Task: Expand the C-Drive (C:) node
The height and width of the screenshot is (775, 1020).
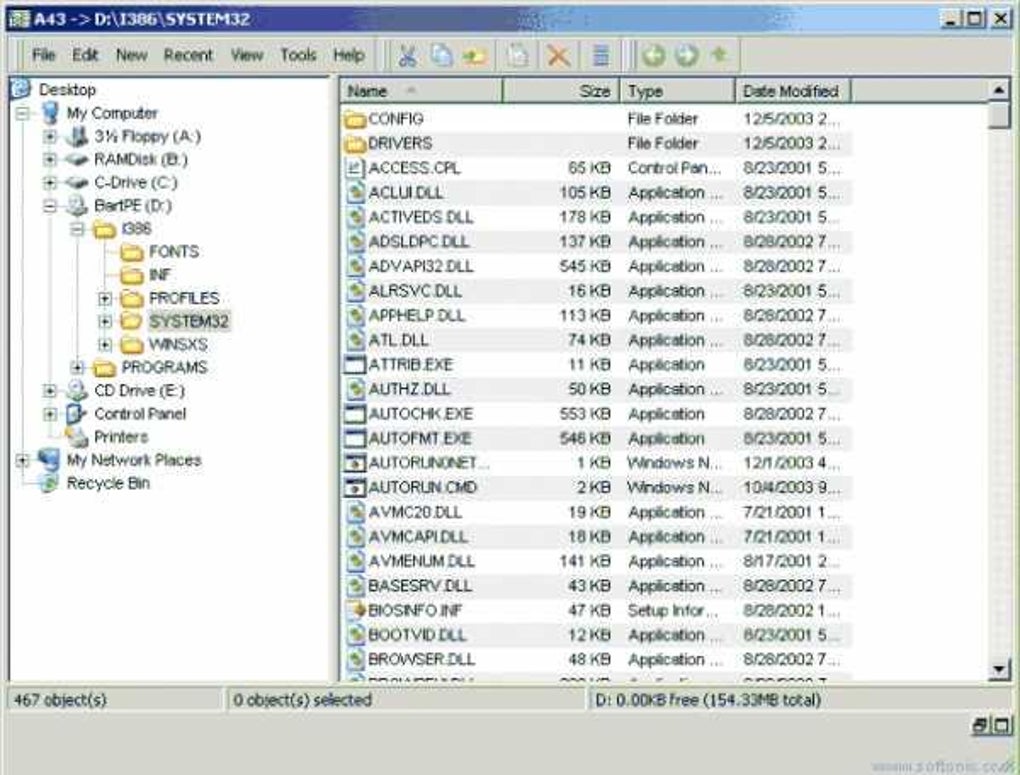Action: pos(50,183)
